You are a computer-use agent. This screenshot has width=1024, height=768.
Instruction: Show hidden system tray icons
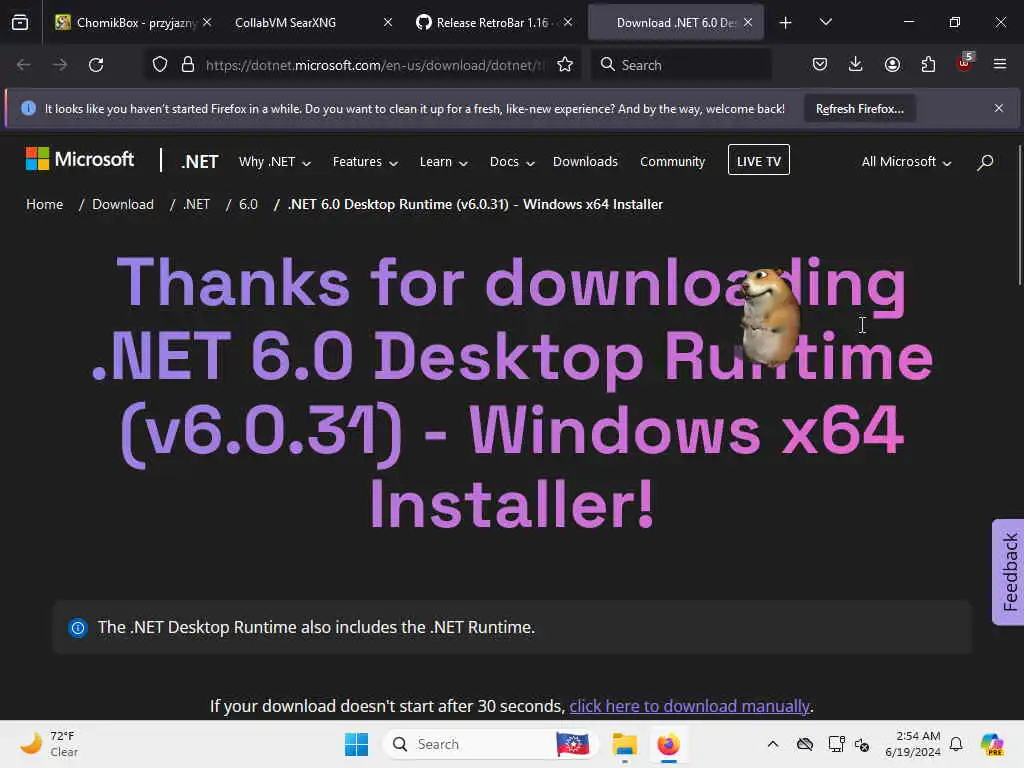tap(773, 744)
